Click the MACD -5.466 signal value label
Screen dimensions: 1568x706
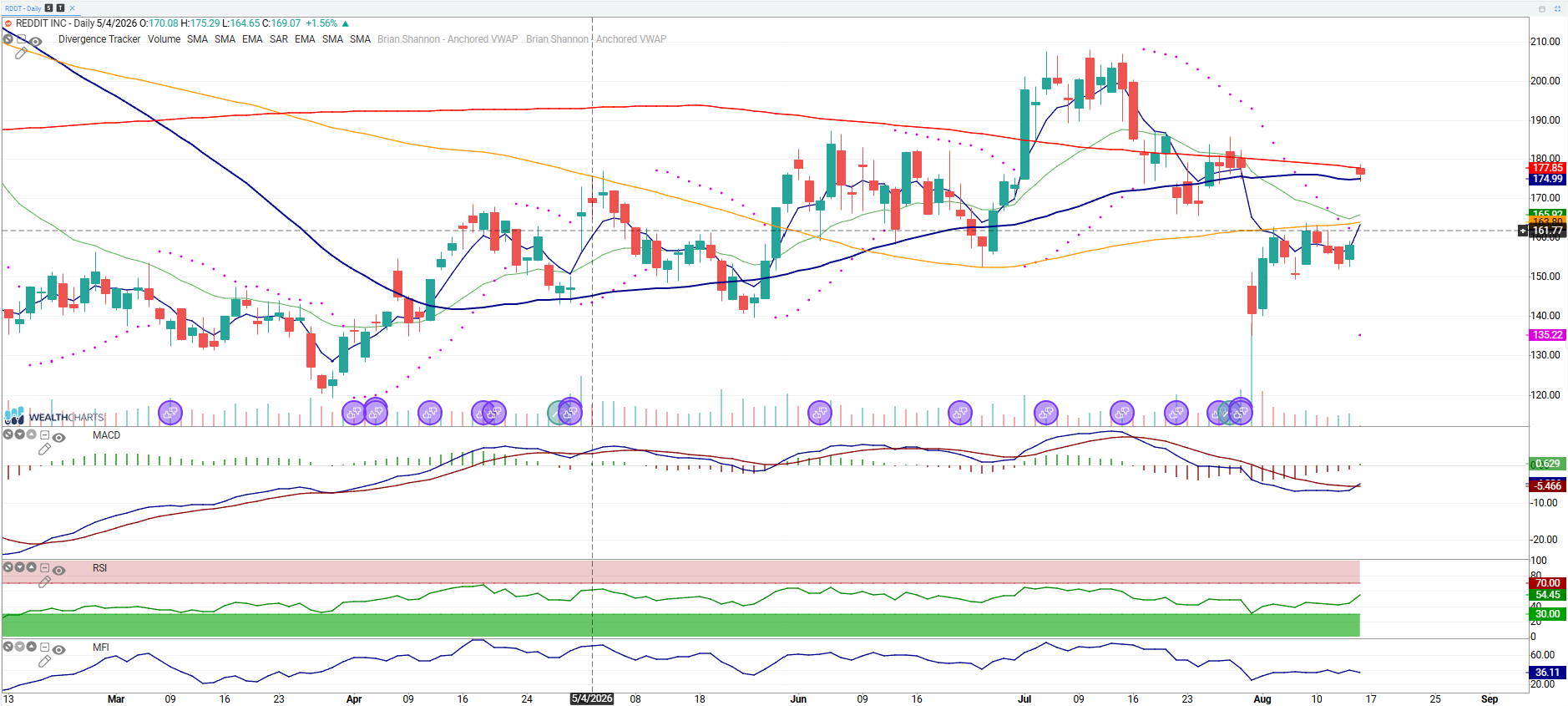coord(1547,485)
